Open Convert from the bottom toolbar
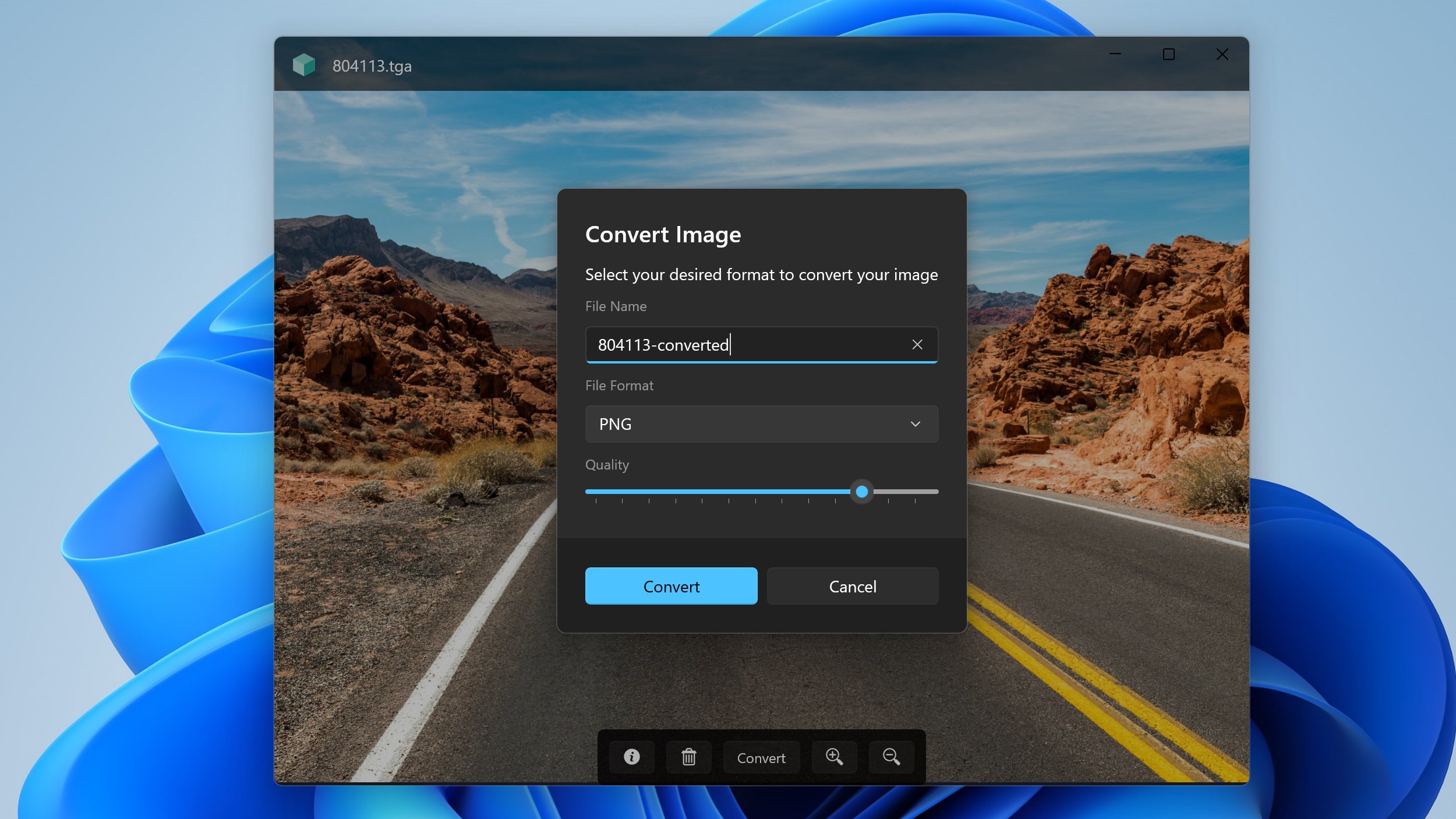Viewport: 1456px width, 819px height. 761,757
